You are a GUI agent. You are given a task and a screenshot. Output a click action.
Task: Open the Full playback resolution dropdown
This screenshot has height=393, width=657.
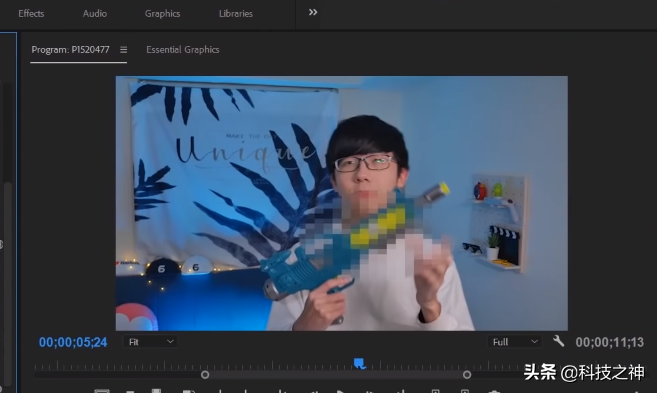click(x=514, y=342)
